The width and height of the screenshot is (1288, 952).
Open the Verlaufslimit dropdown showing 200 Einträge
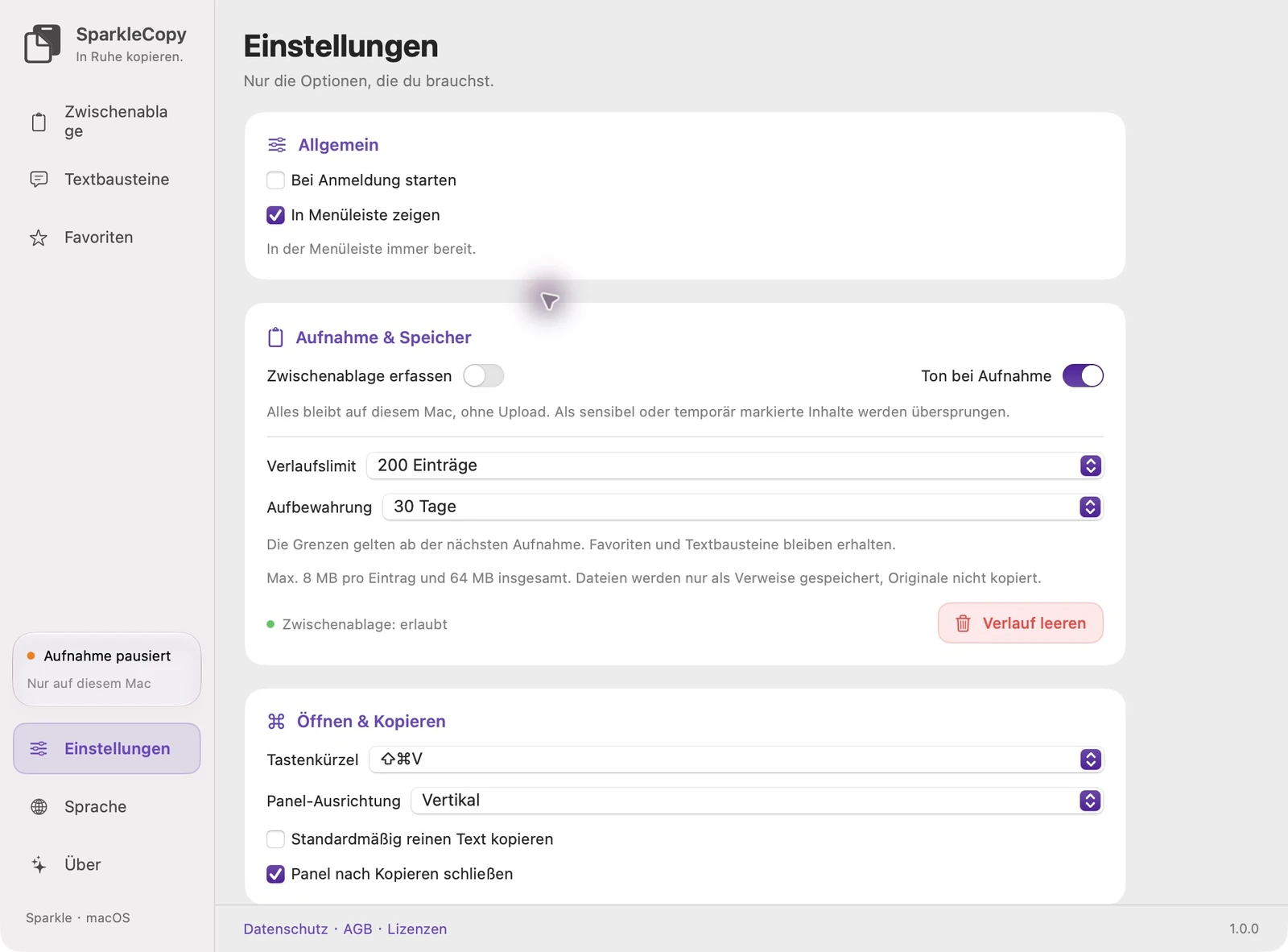pyautogui.click(x=734, y=466)
